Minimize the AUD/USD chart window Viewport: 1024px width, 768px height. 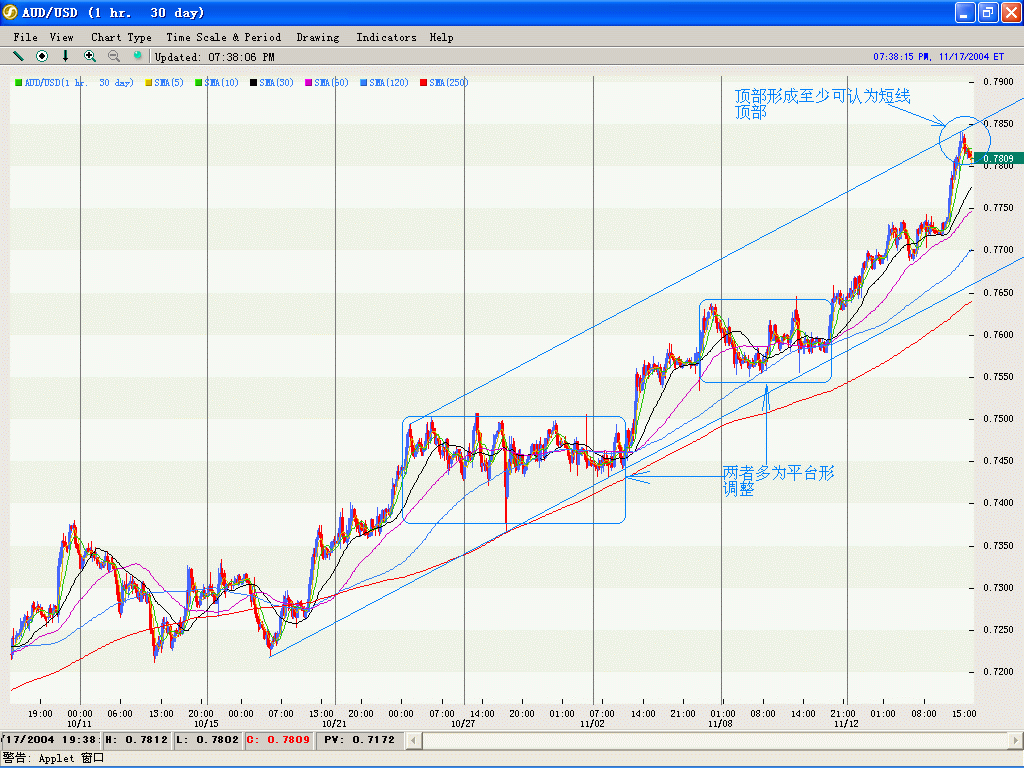pos(965,12)
